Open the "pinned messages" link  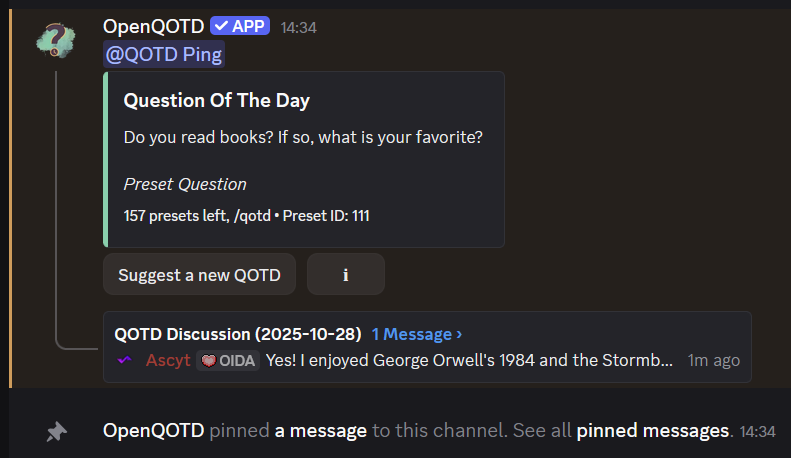[x=653, y=431]
